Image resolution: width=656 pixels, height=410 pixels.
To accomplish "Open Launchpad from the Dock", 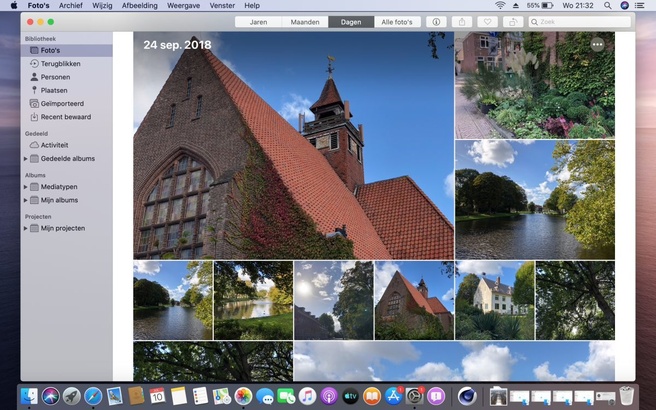I will [72, 396].
